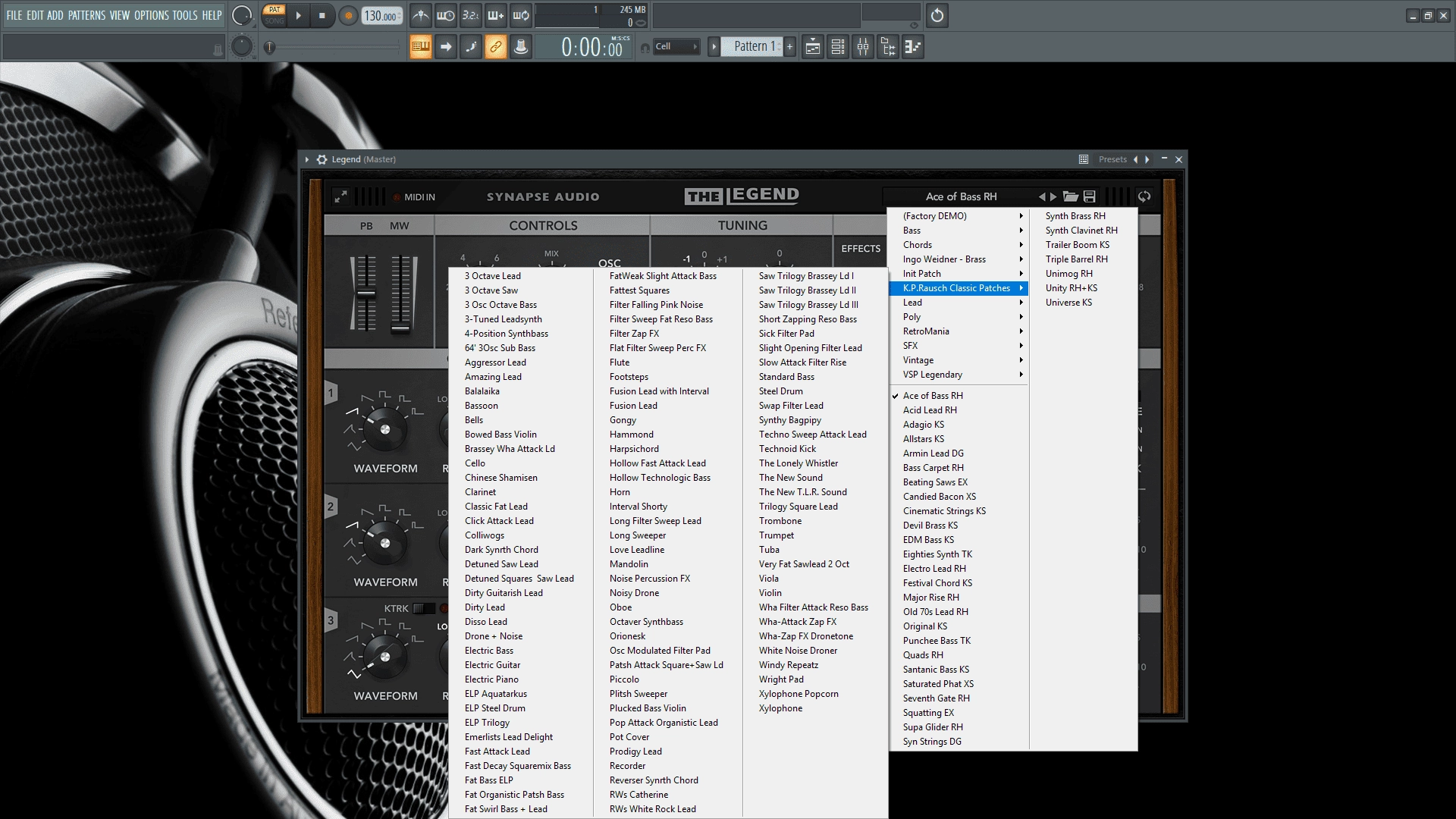This screenshot has height=819, width=1456.
Task: Click the PB pitch bend slider
Action: (x=366, y=293)
